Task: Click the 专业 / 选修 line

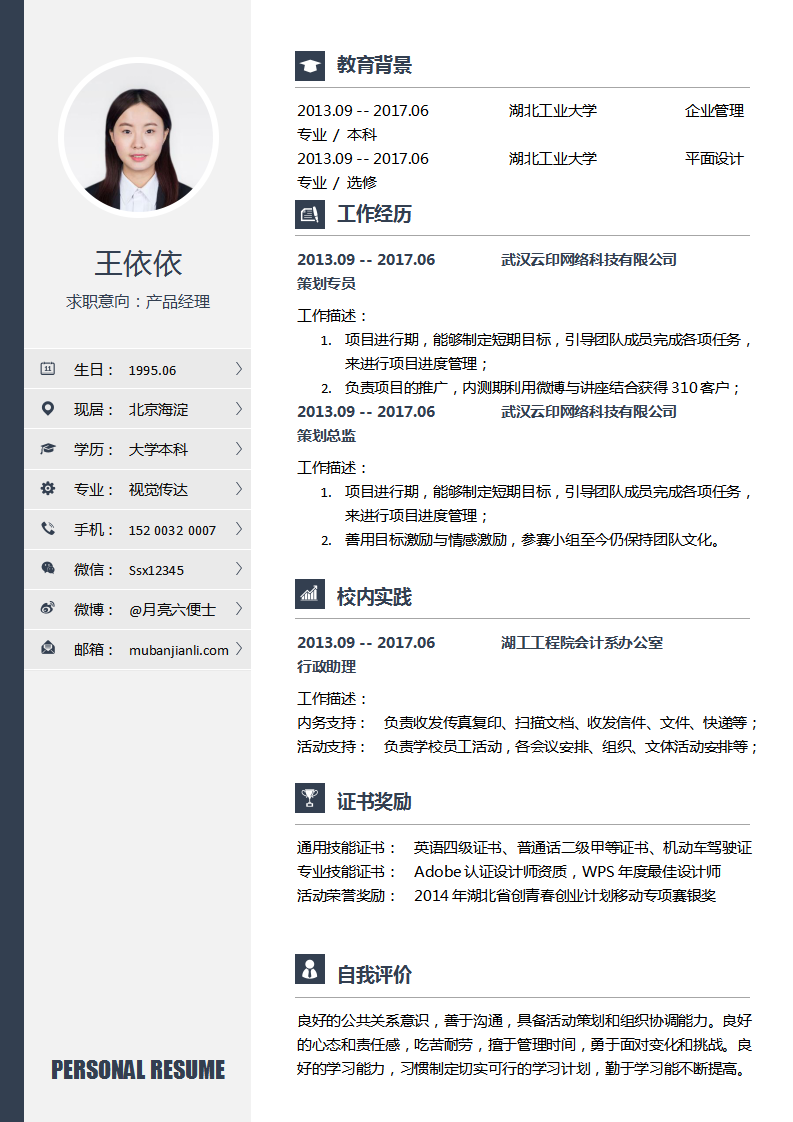Action: point(337,182)
